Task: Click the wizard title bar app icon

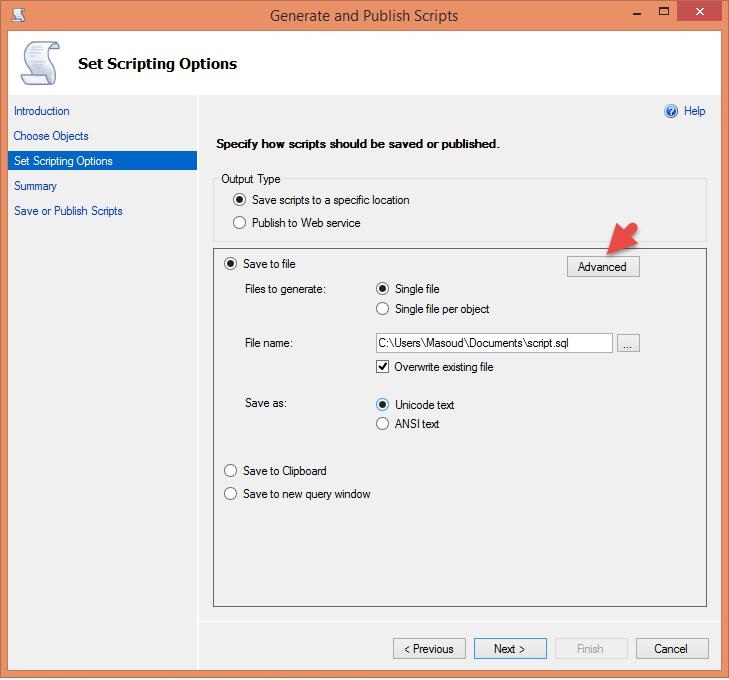Action: (x=18, y=15)
